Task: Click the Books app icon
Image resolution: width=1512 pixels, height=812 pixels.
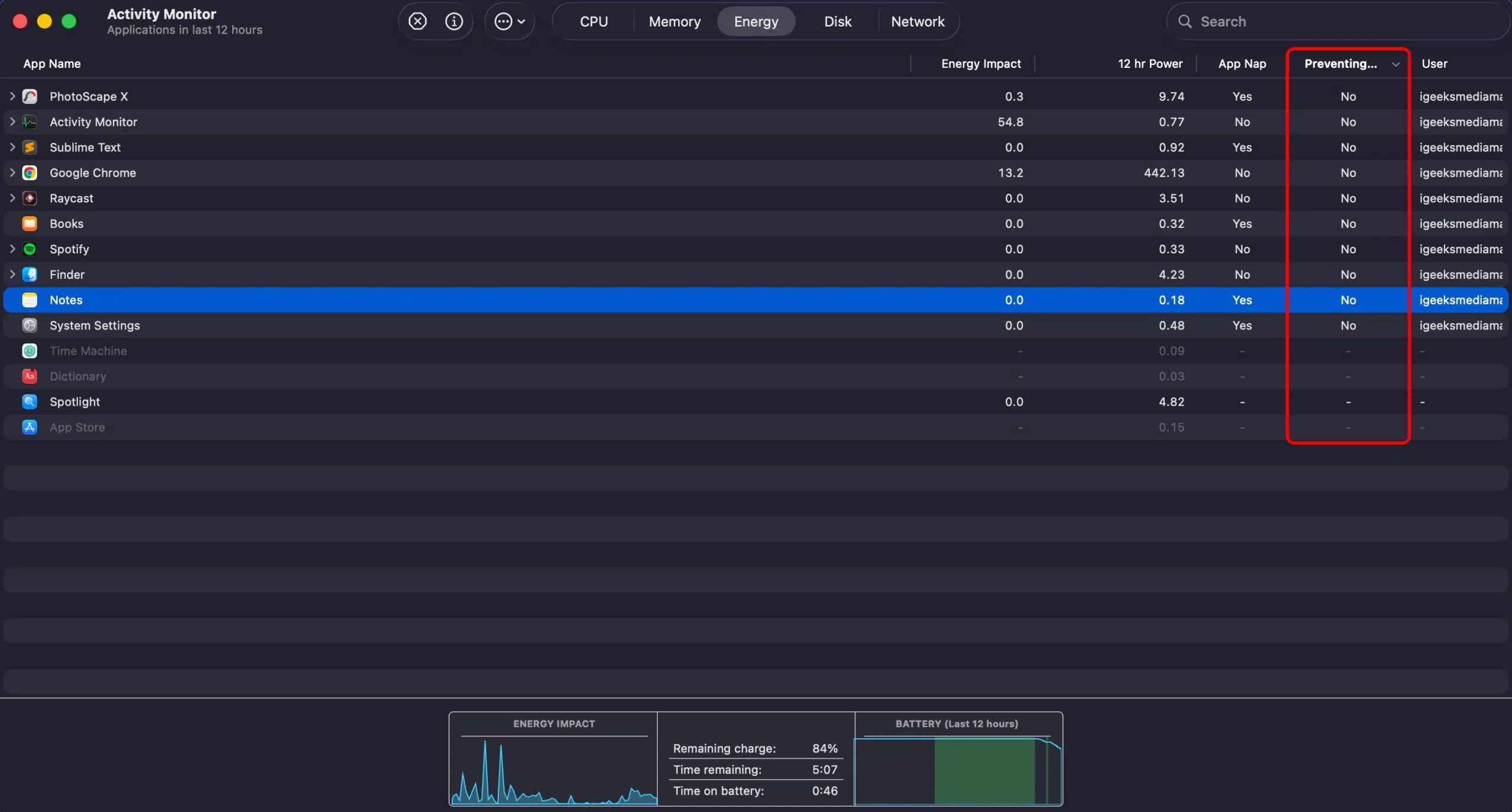Action: point(30,223)
